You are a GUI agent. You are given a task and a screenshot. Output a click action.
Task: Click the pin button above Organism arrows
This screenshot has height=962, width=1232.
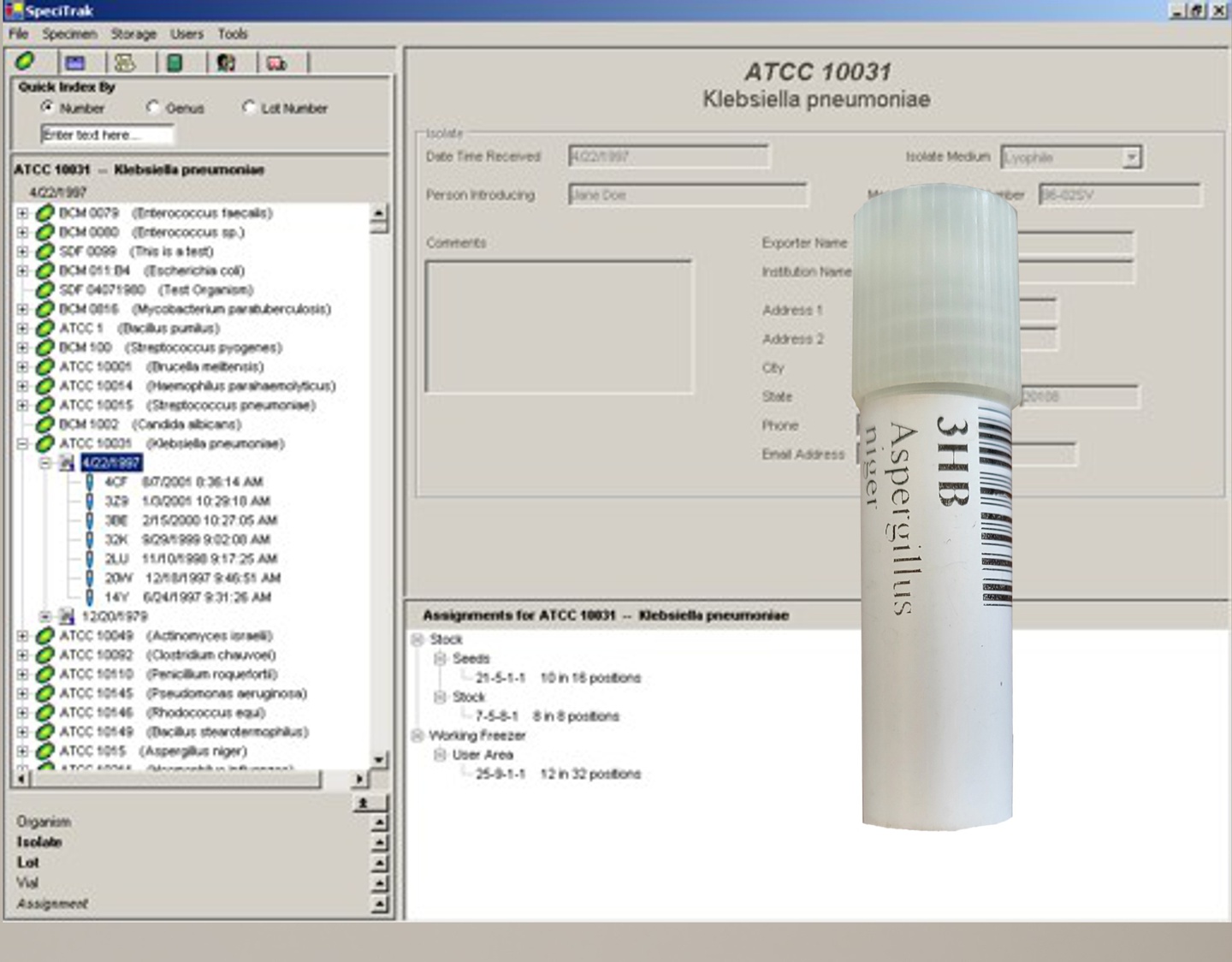[x=363, y=803]
